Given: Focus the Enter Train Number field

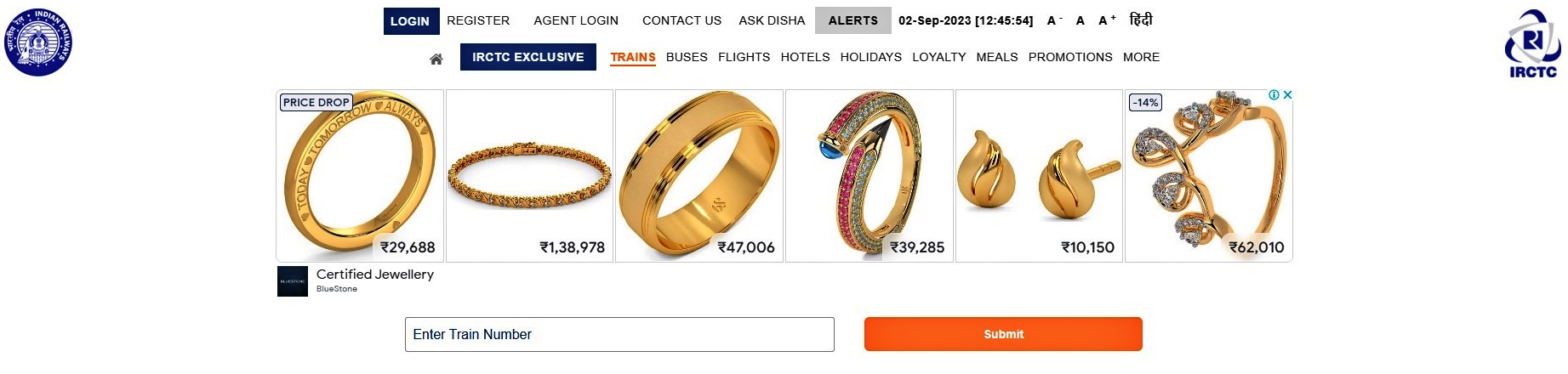Looking at the screenshot, I should (619, 334).
